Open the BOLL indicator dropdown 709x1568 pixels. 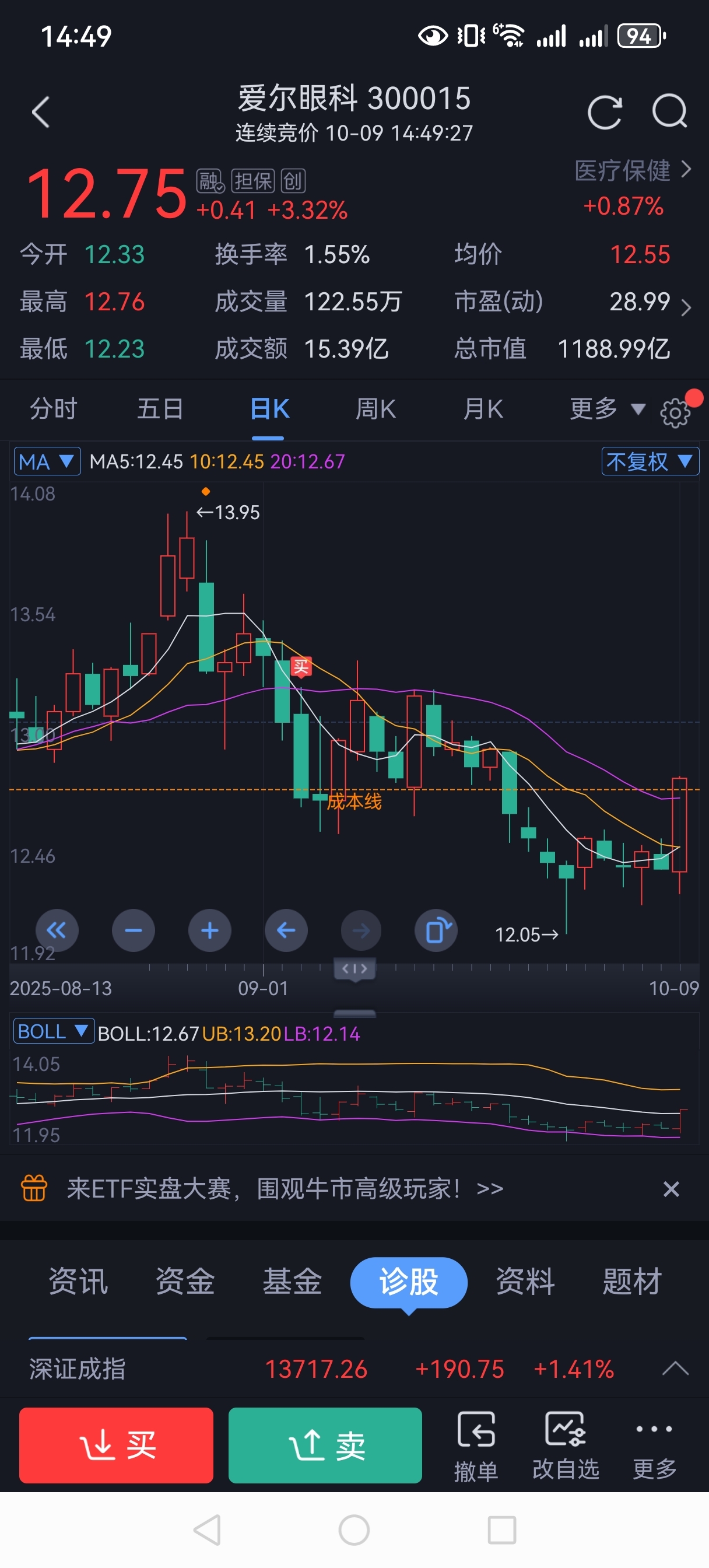tap(54, 1031)
